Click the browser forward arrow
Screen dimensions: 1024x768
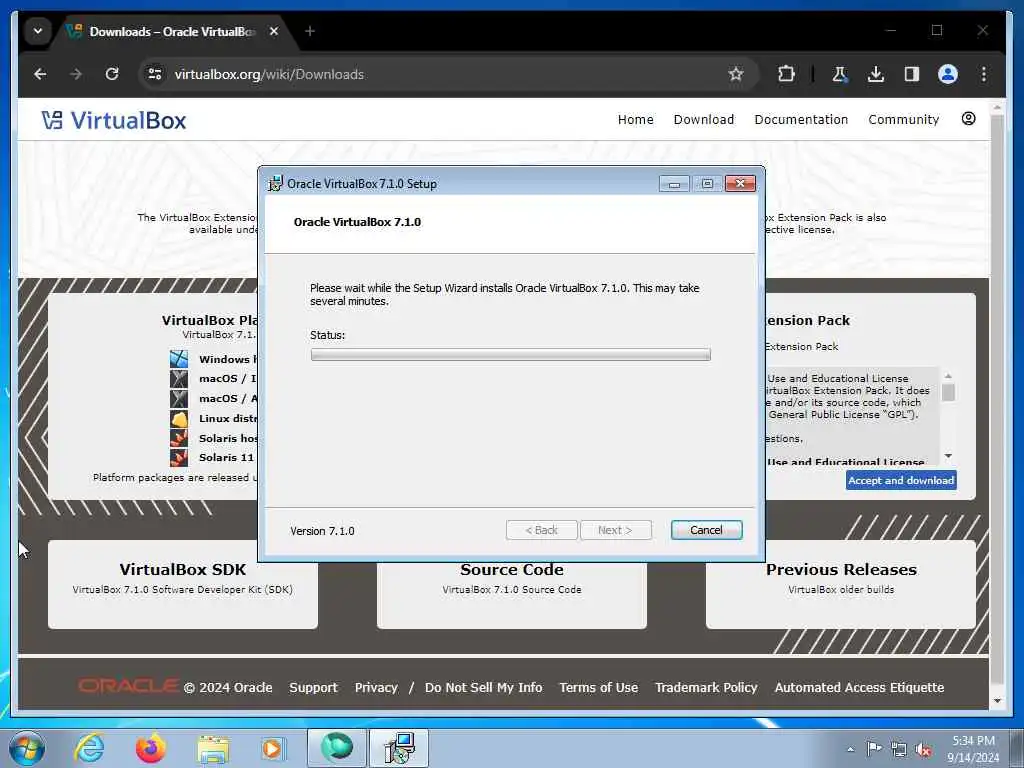coord(76,74)
